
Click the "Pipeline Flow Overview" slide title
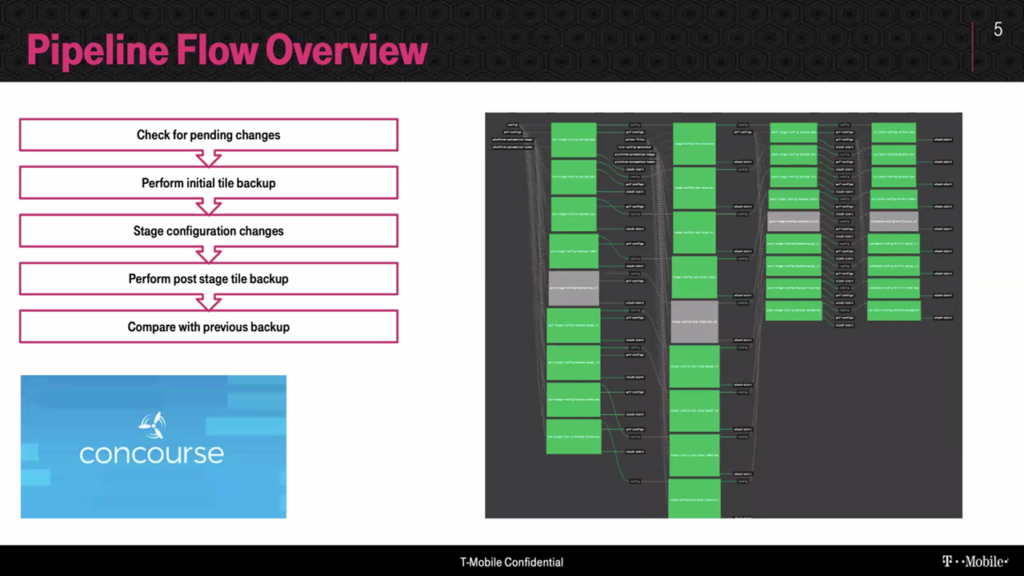pyautogui.click(x=227, y=50)
